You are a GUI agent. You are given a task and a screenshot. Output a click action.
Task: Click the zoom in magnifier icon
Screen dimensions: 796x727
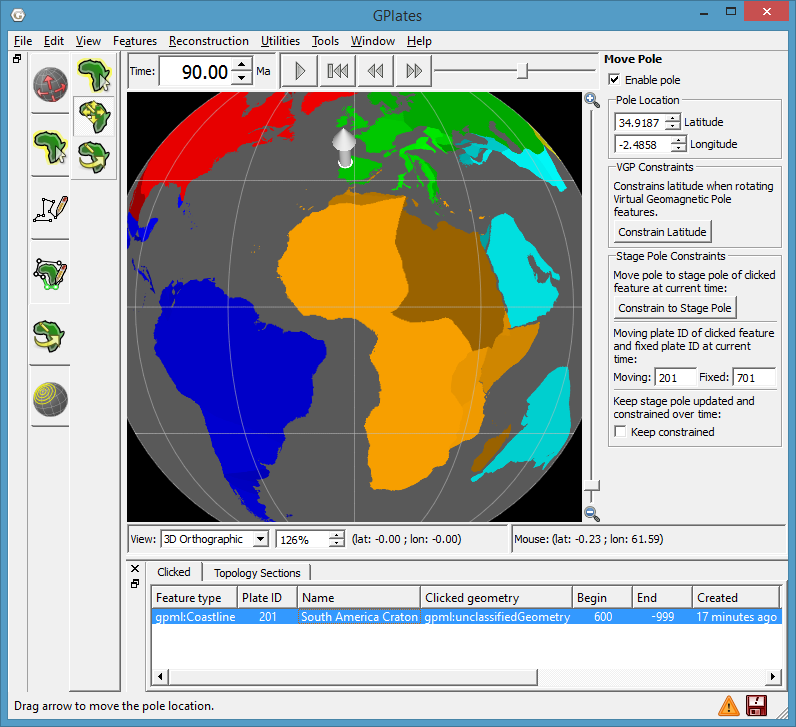[591, 100]
